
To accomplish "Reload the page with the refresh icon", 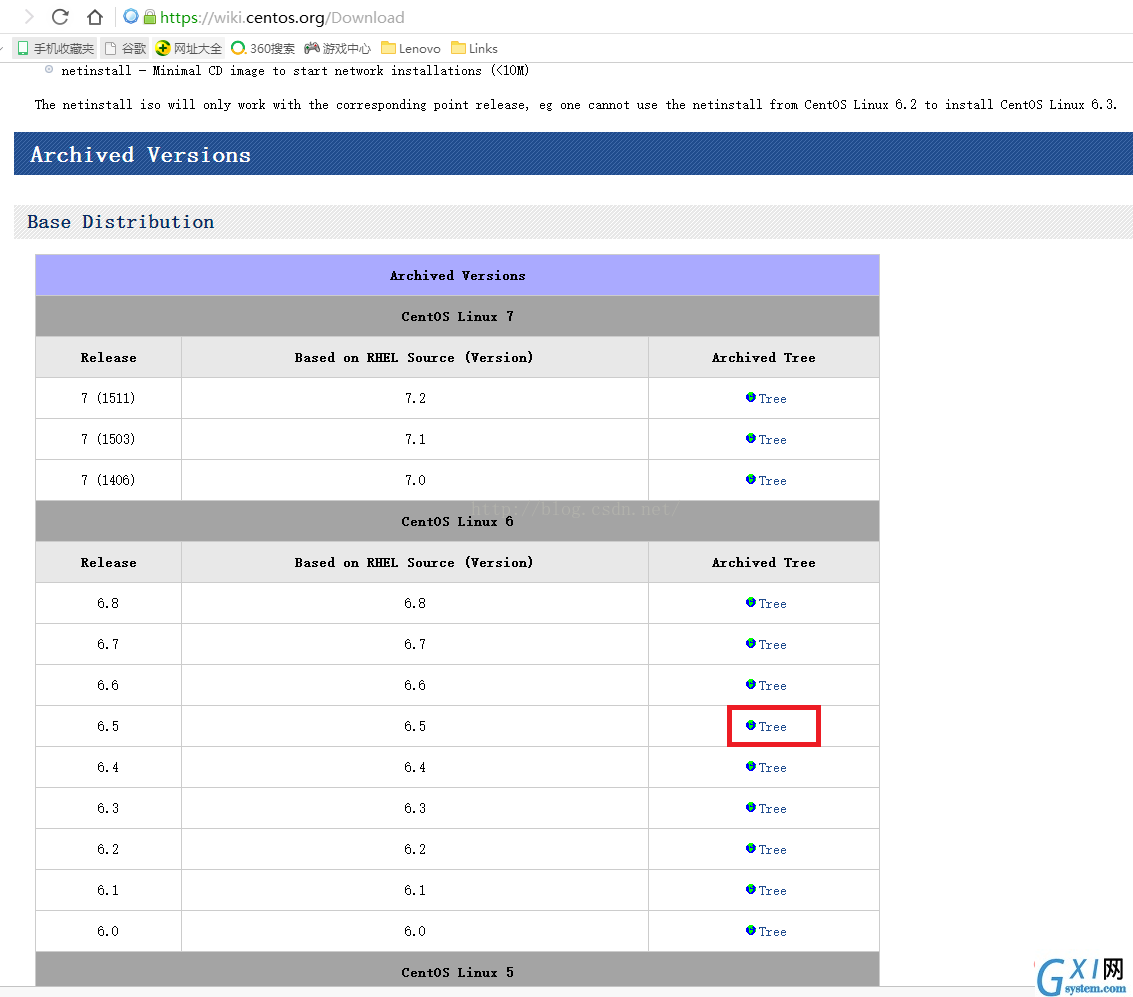I will 60,17.
